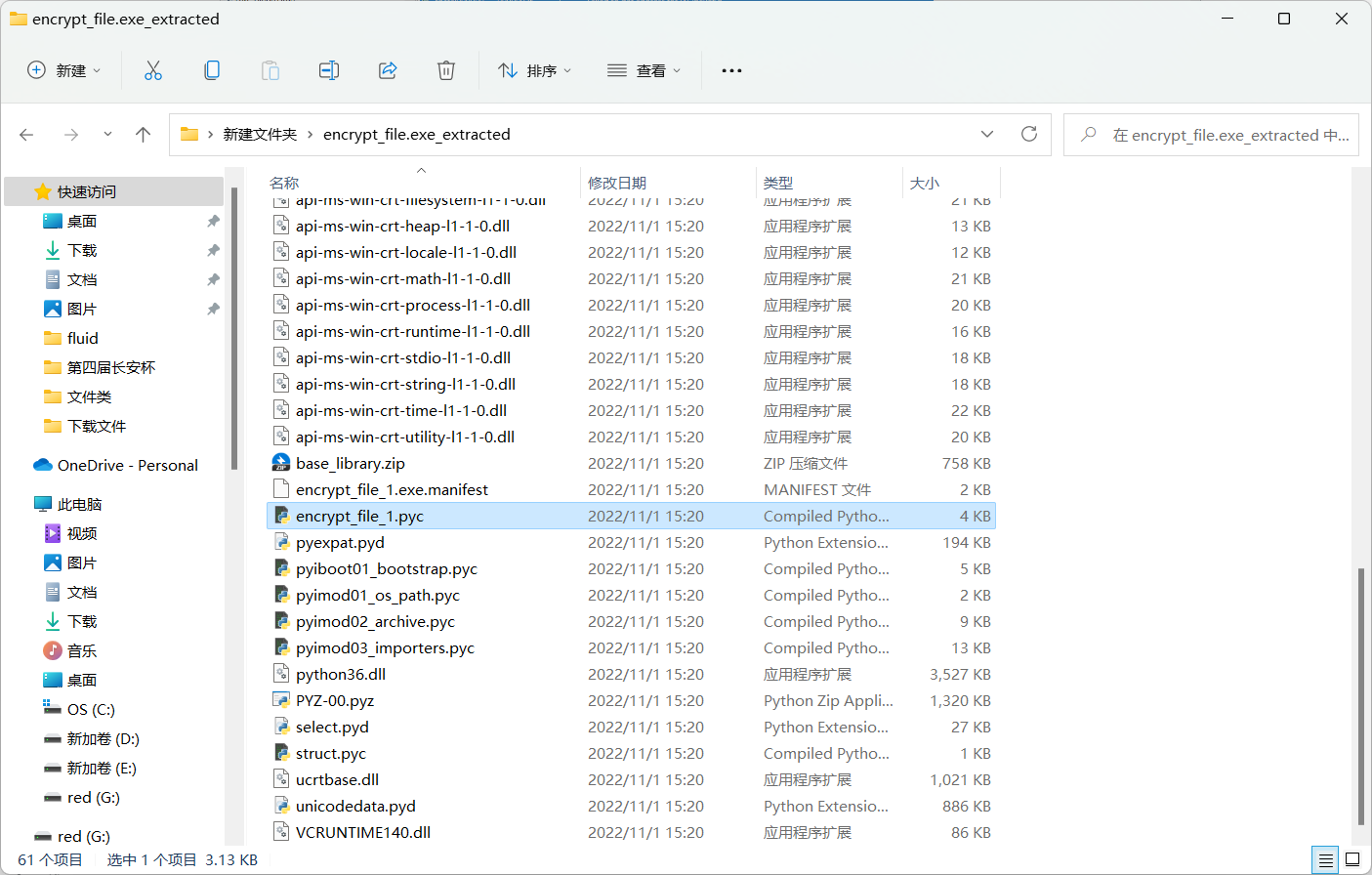
Task: Expand chevron before 新建文件夹 breadcrumb
Action: (x=210, y=135)
